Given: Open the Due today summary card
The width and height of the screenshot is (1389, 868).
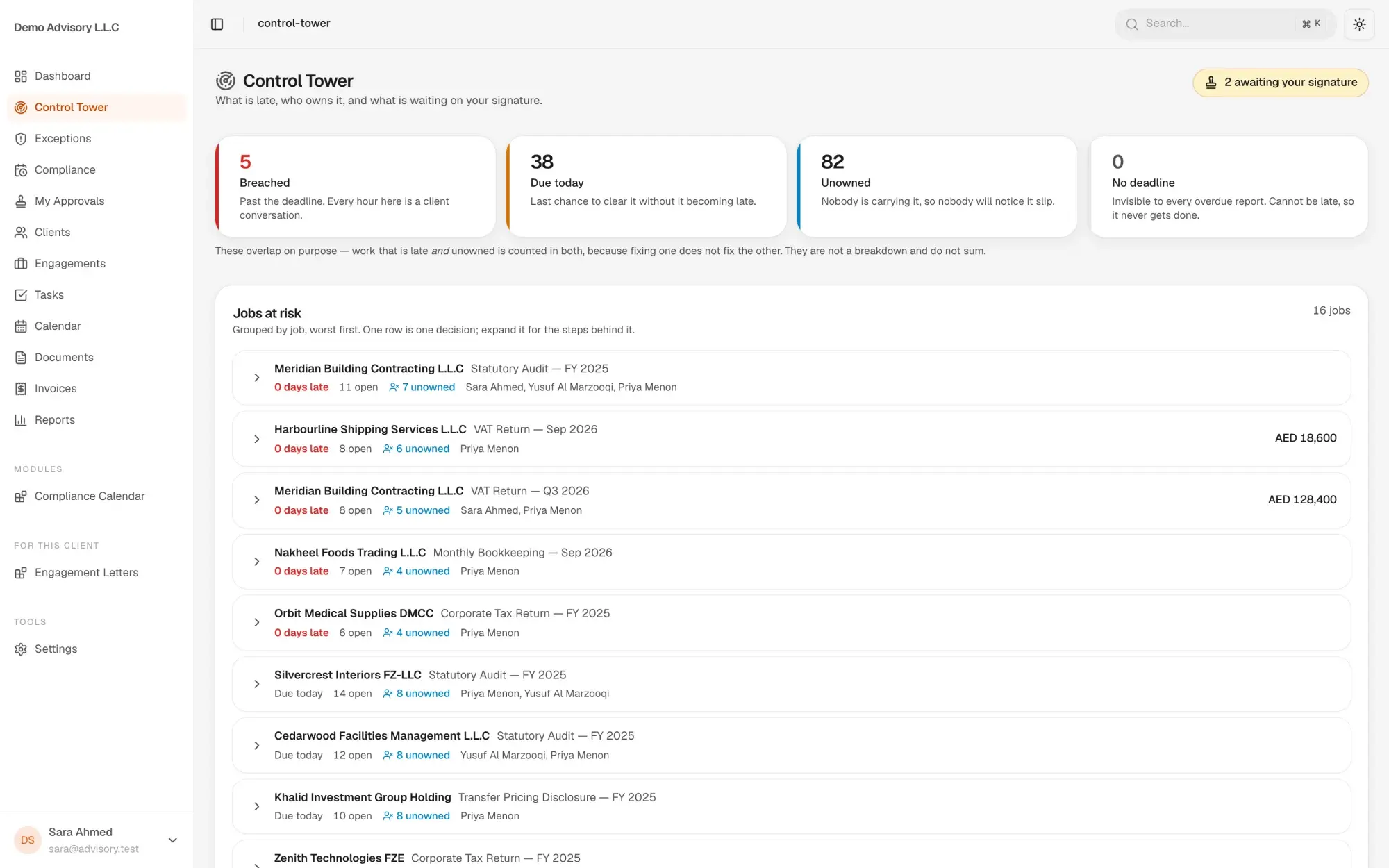Looking at the screenshot, I should tap(647, 187).
